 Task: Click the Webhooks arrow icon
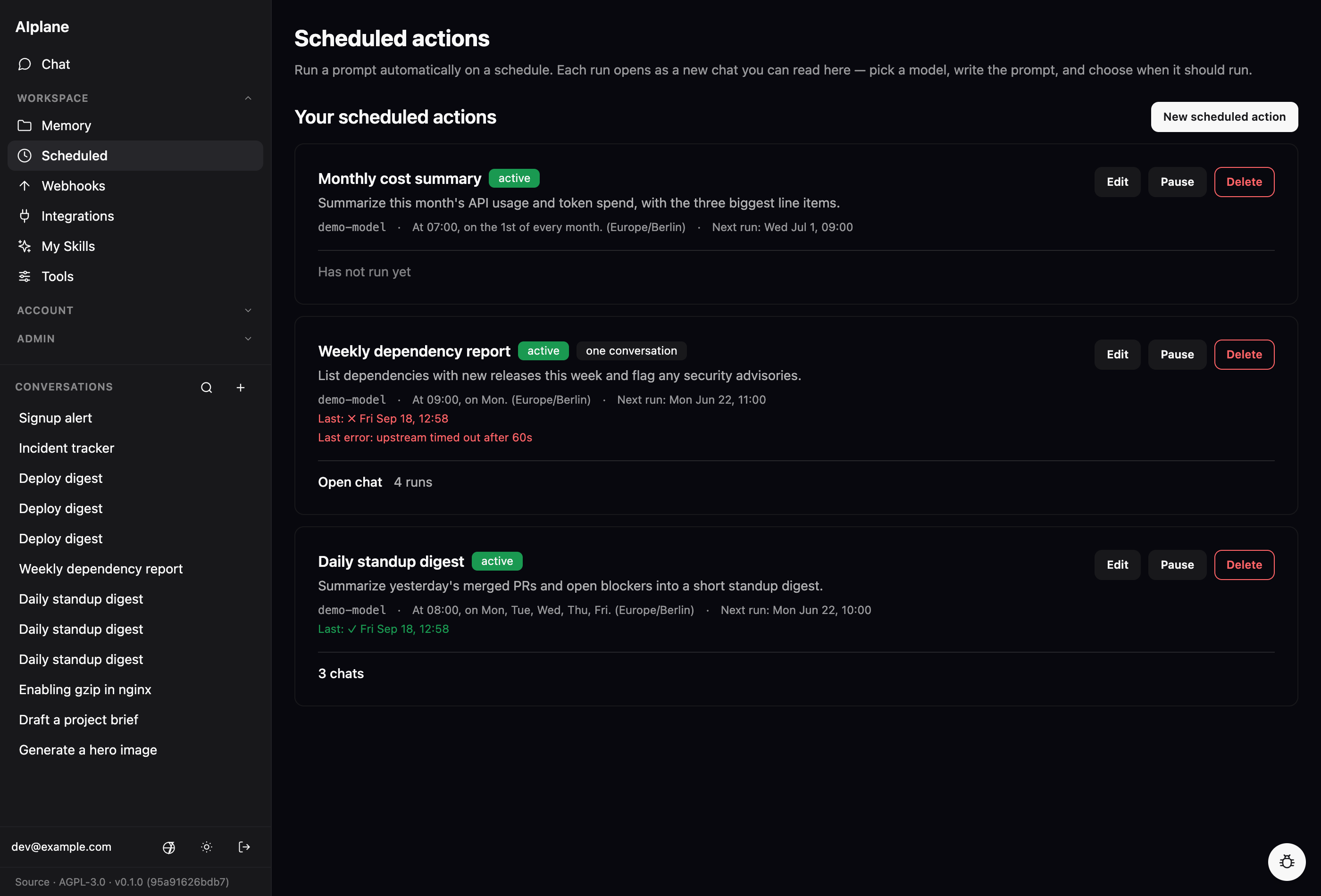coord(25,186)
